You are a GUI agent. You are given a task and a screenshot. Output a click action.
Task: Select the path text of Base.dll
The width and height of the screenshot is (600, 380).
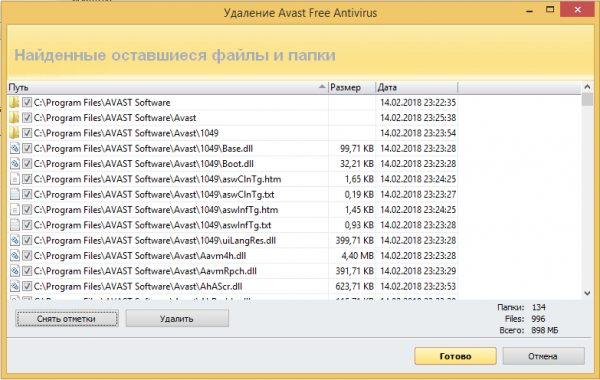(143, 148)
